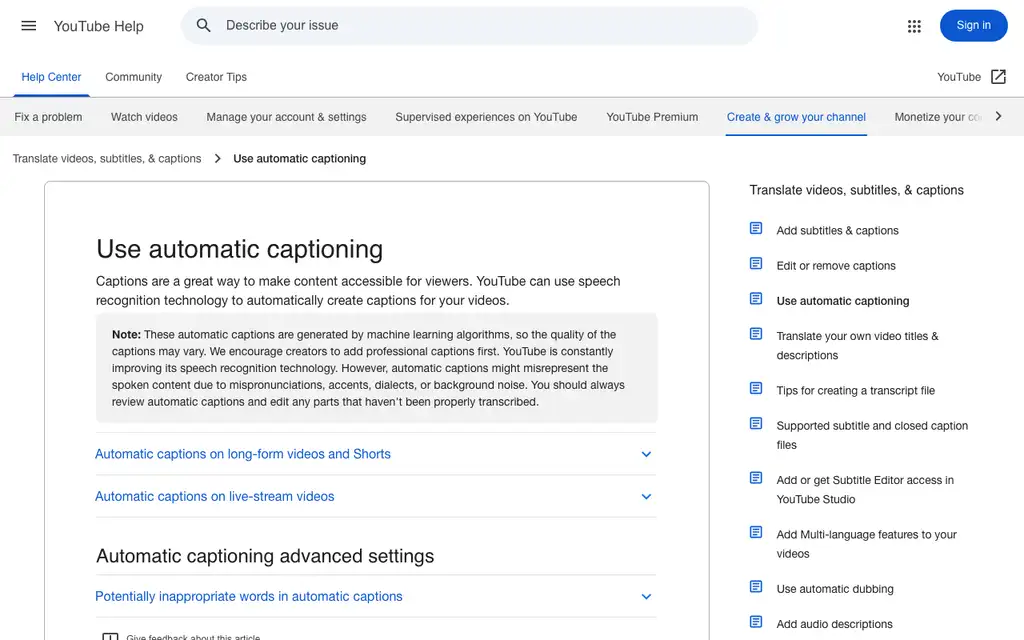1024x640 pixels.
Task: Click article icon beside Add audio descriptions
Action: point(756,622)
